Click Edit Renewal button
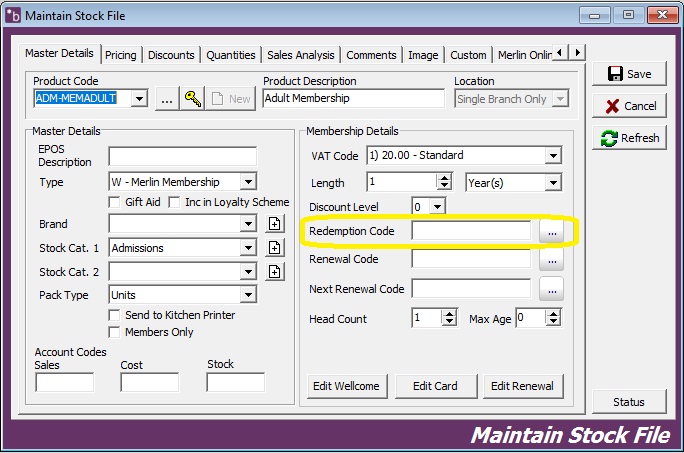 coord(523,386)
